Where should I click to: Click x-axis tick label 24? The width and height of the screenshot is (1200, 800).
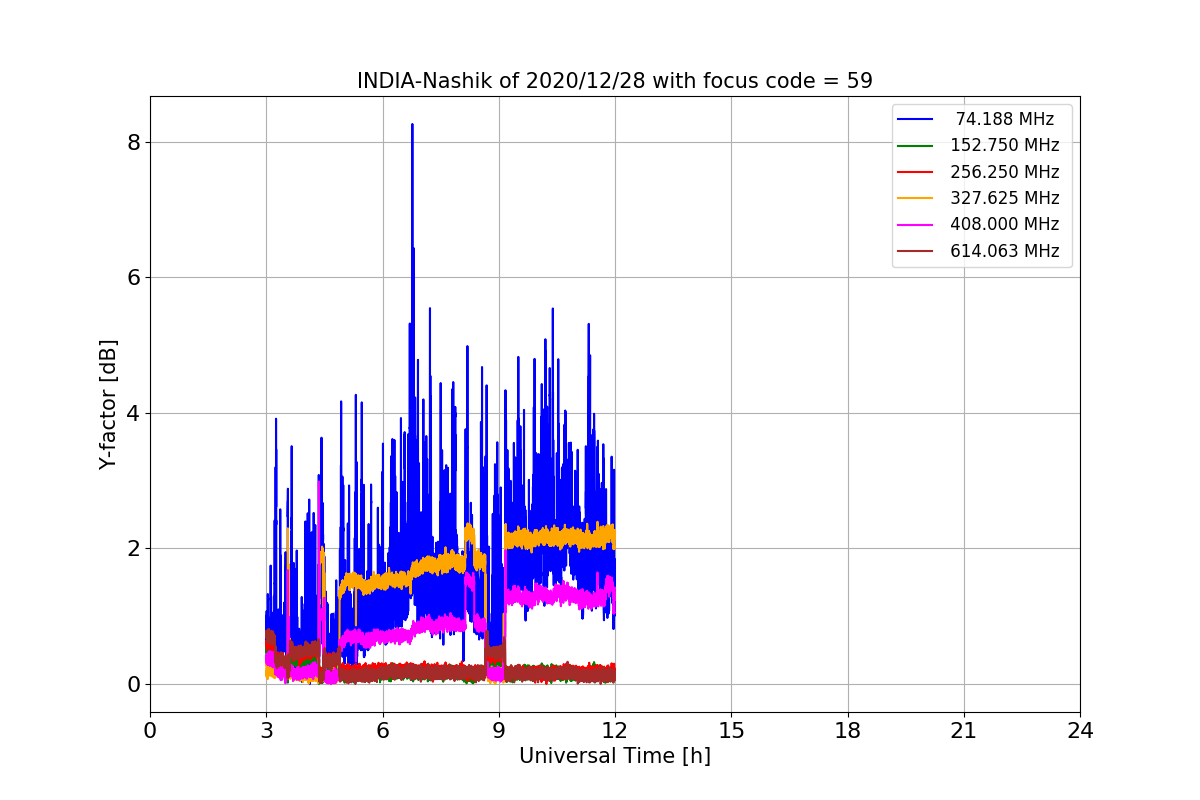[x=1080, y=731]
